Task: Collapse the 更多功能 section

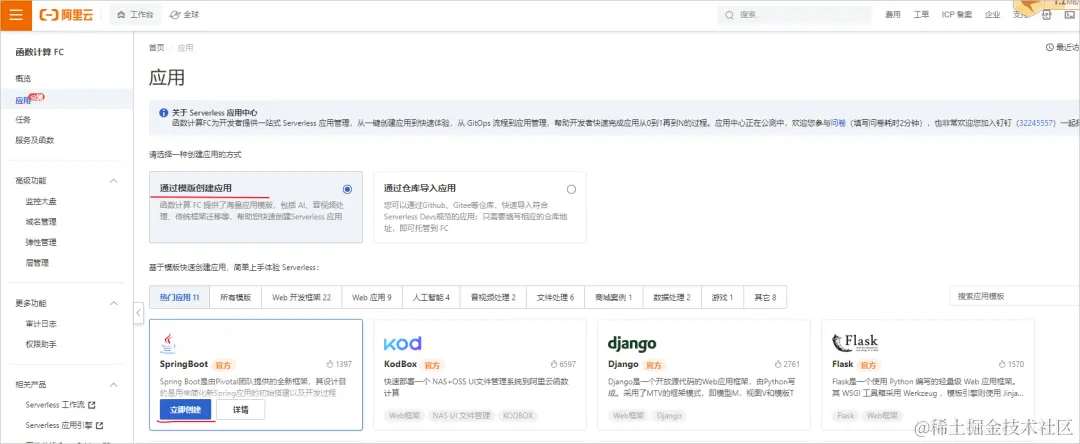Action: (114, 304)
